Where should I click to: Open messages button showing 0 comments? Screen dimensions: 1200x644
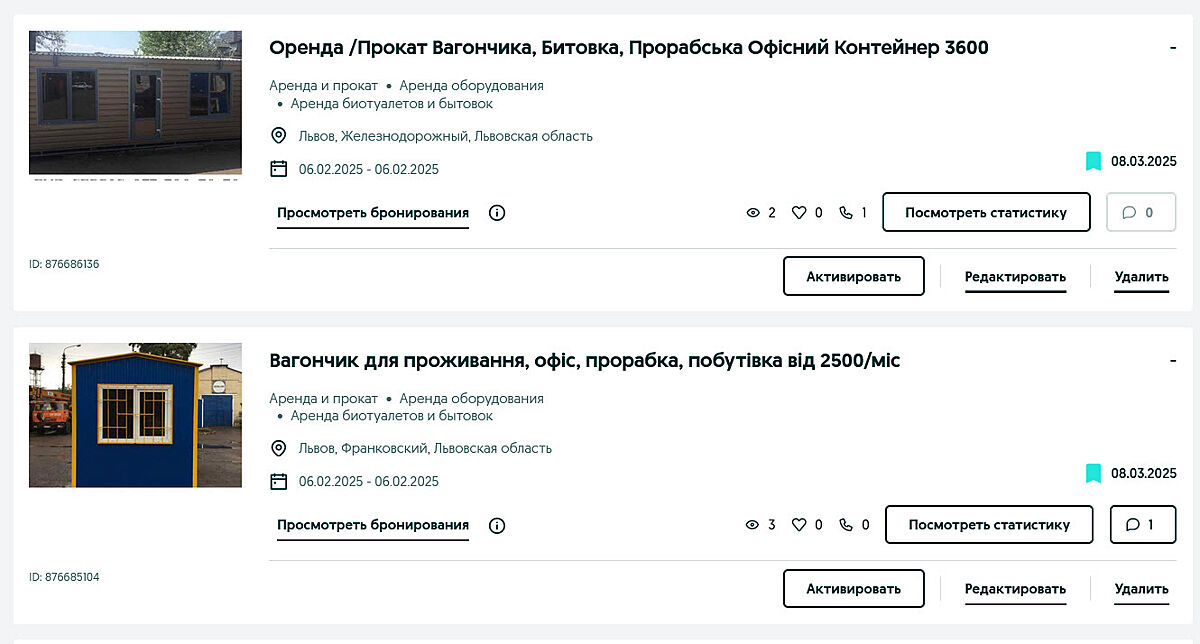click(1141, 213)
